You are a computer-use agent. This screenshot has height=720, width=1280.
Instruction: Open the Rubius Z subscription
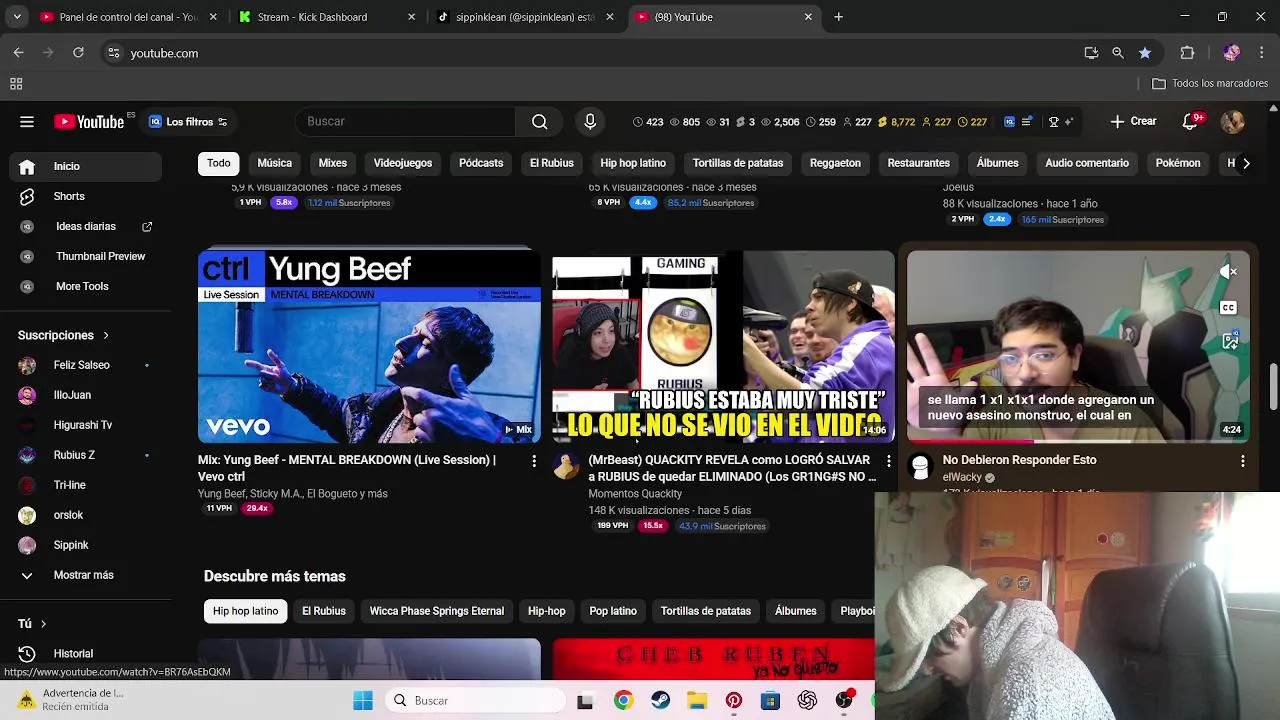click(x=87, y=455)
